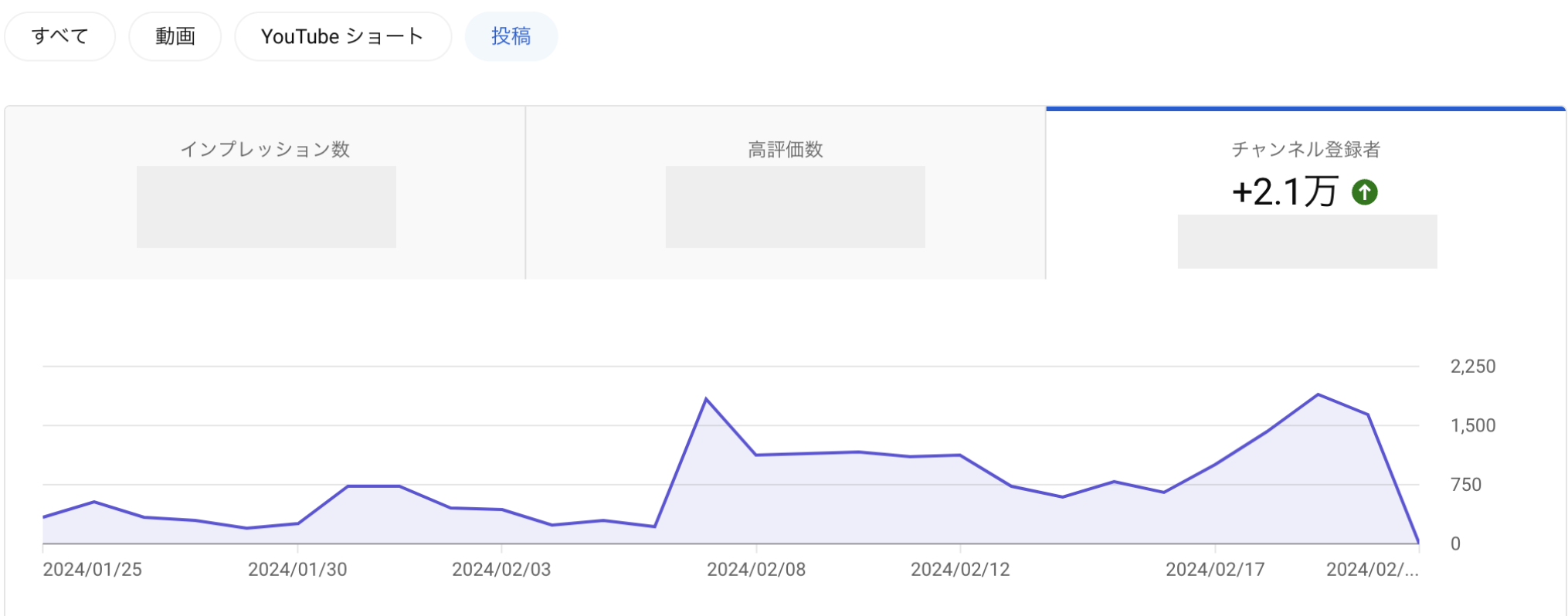Choose the 投稿 filter chip
This screenshot has height=616, width=1568.
(511, 36)
